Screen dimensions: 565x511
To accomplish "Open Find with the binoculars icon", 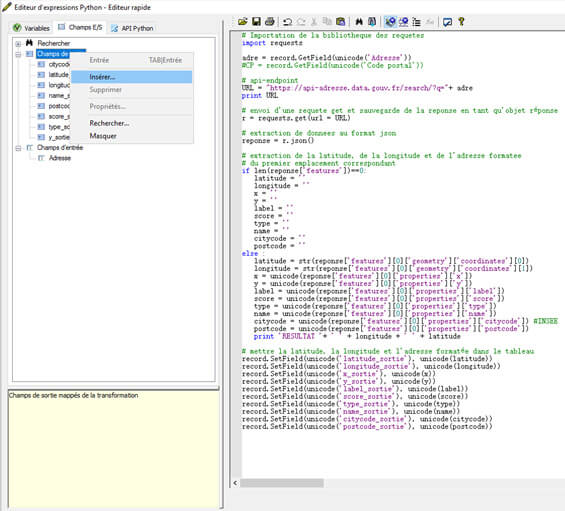I will point(359,22).
